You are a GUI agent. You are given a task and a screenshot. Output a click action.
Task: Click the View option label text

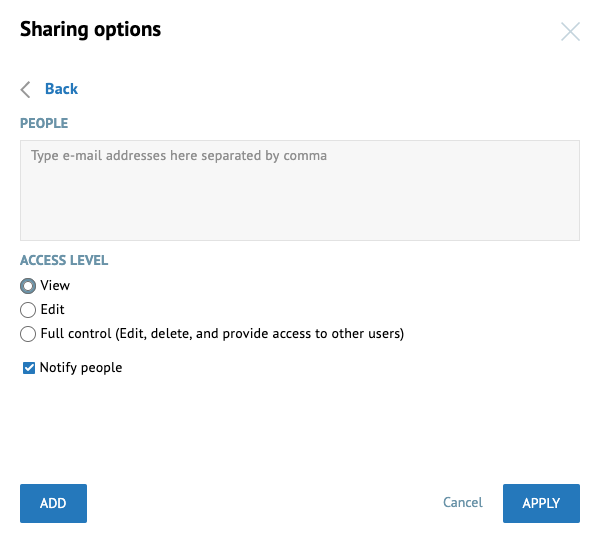click(55, 285)
